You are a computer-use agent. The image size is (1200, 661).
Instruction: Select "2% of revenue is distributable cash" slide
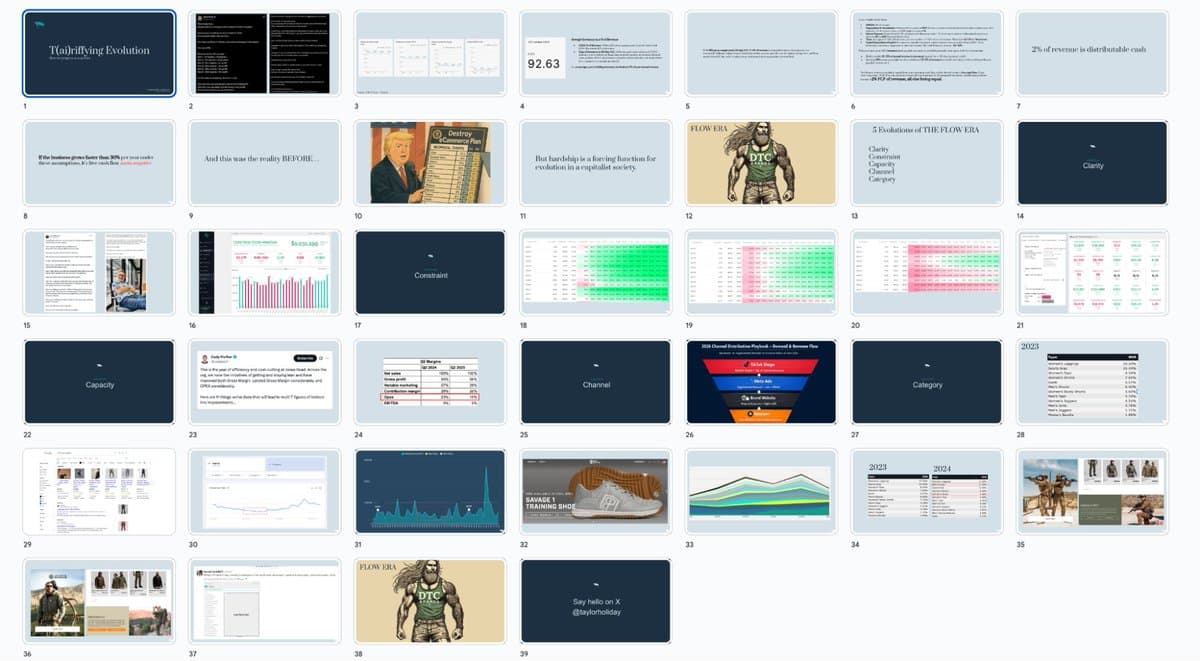tap(1092, 53)
